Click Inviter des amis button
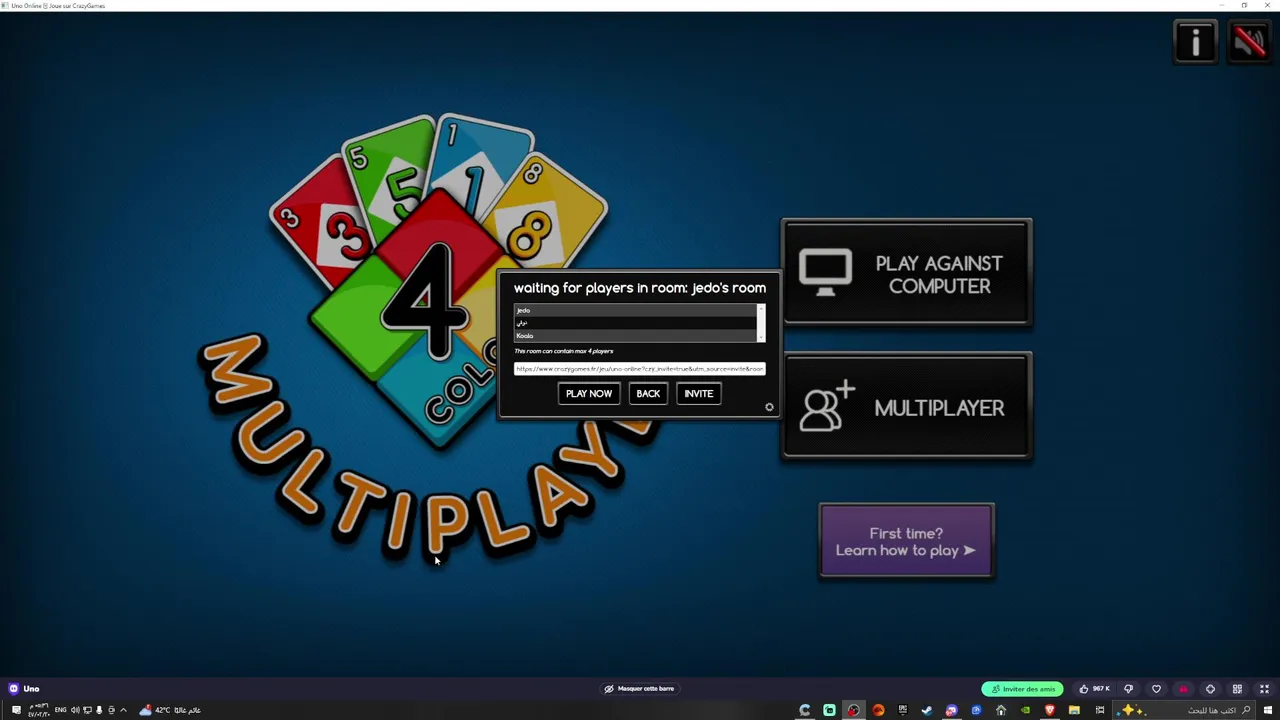The image size is (1280, 720). click(1022, 689)
